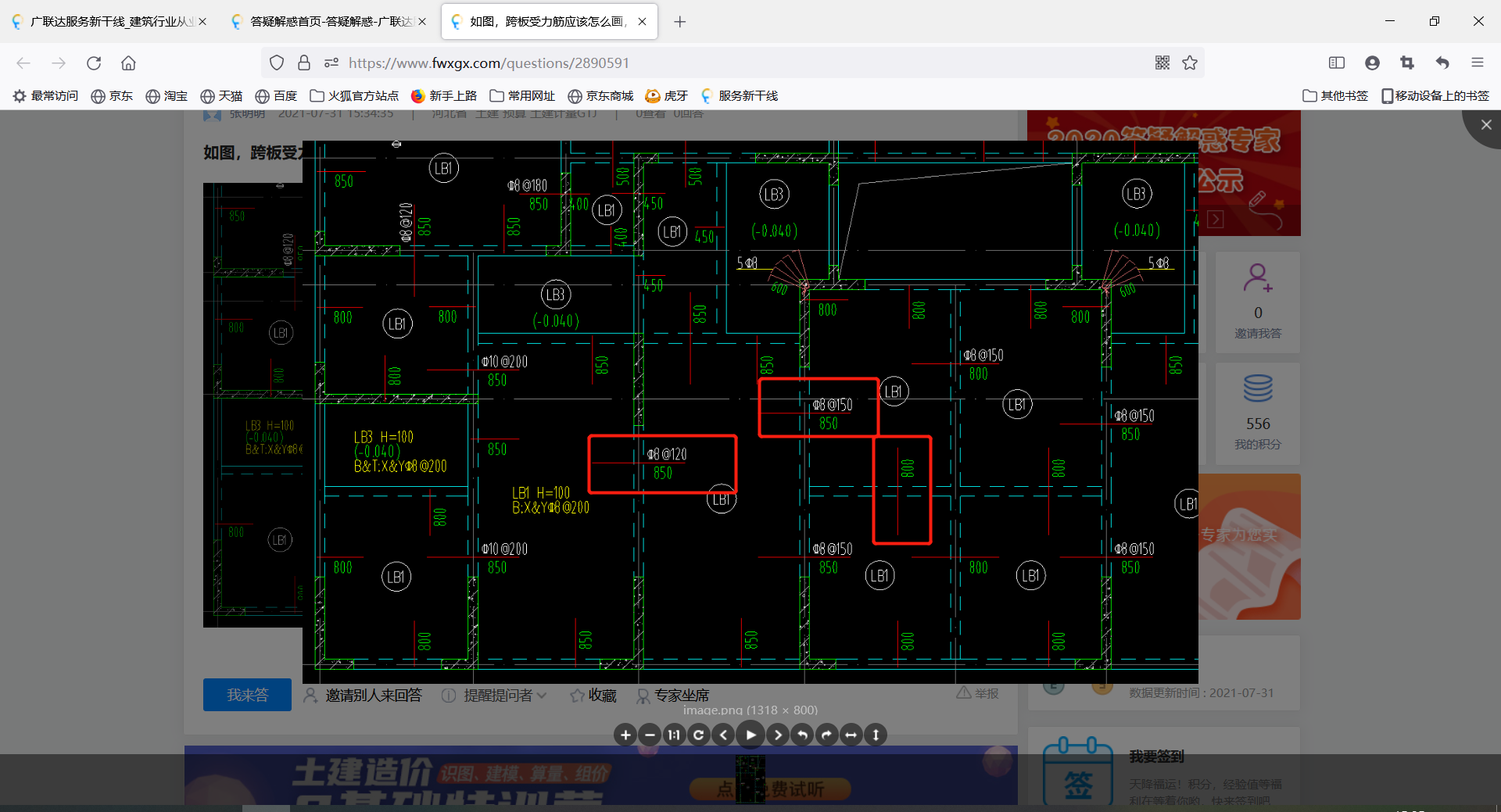
Task: Expand 提醒提问者 dropdown
Action: [494, 695]
